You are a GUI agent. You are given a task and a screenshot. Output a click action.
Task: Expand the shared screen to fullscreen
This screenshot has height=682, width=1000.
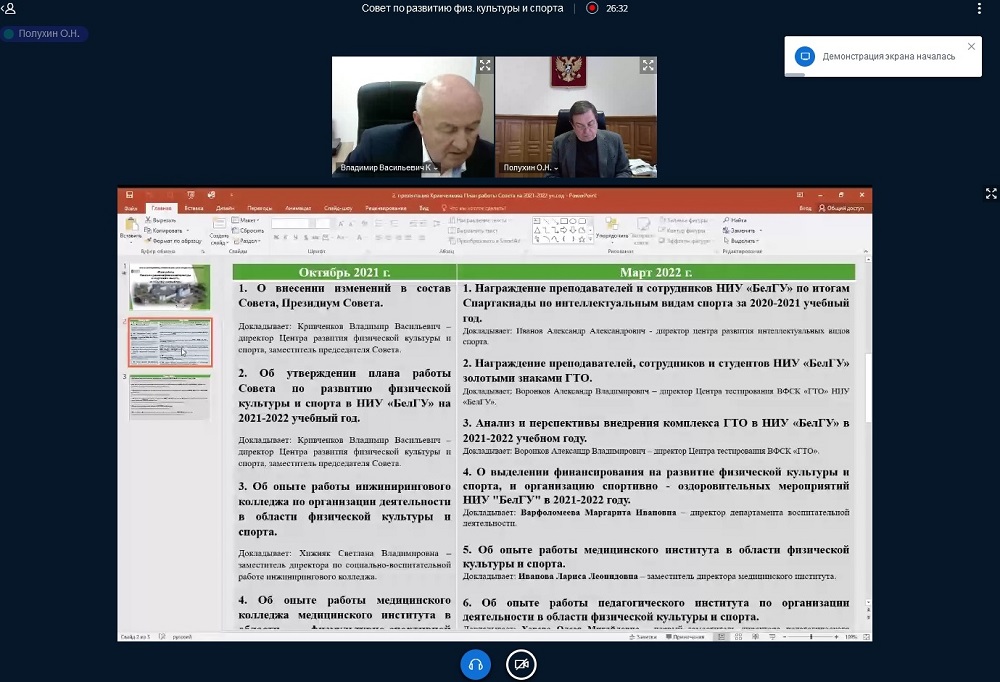click(991, 194)
